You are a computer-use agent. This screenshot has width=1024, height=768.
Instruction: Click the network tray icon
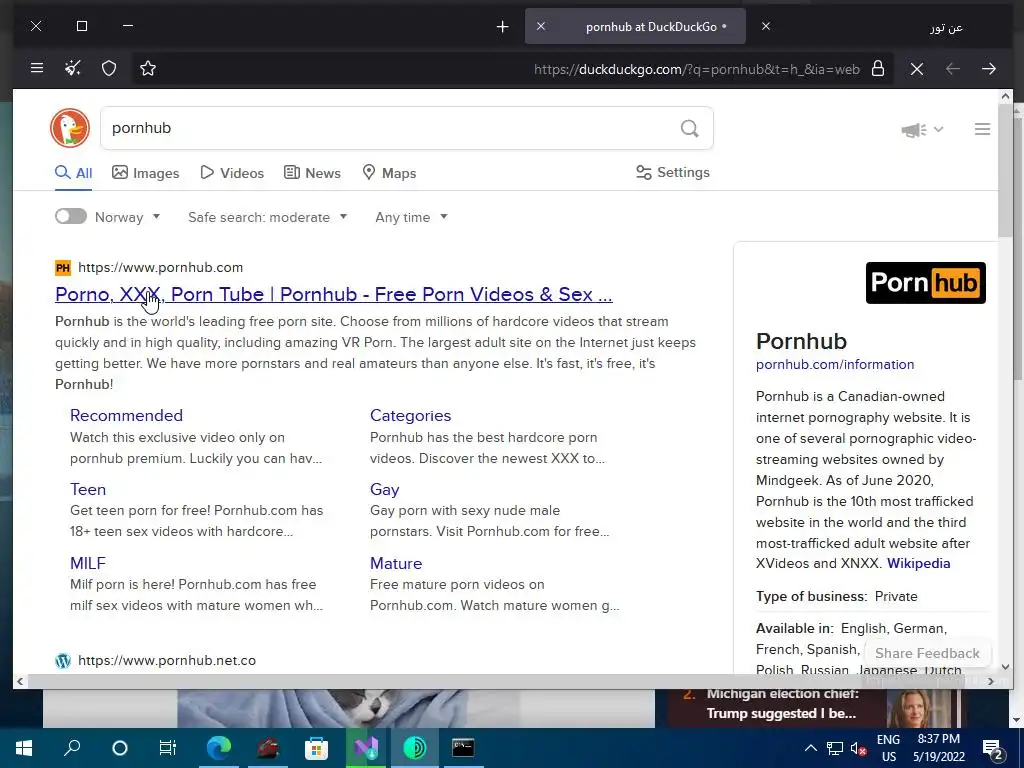pos(835,748)
